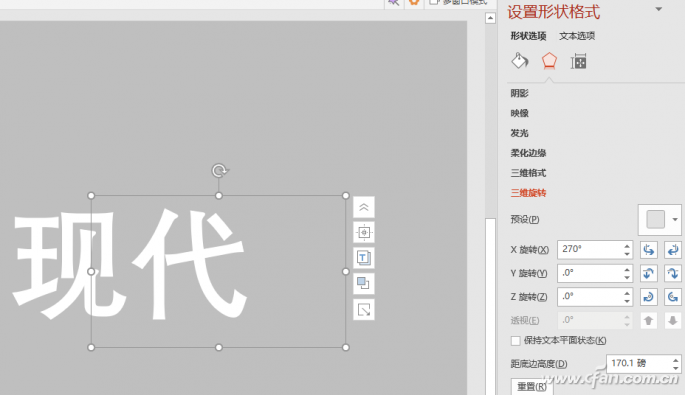
Task: Click the 重置 reset button
Action: click(532, 386)
